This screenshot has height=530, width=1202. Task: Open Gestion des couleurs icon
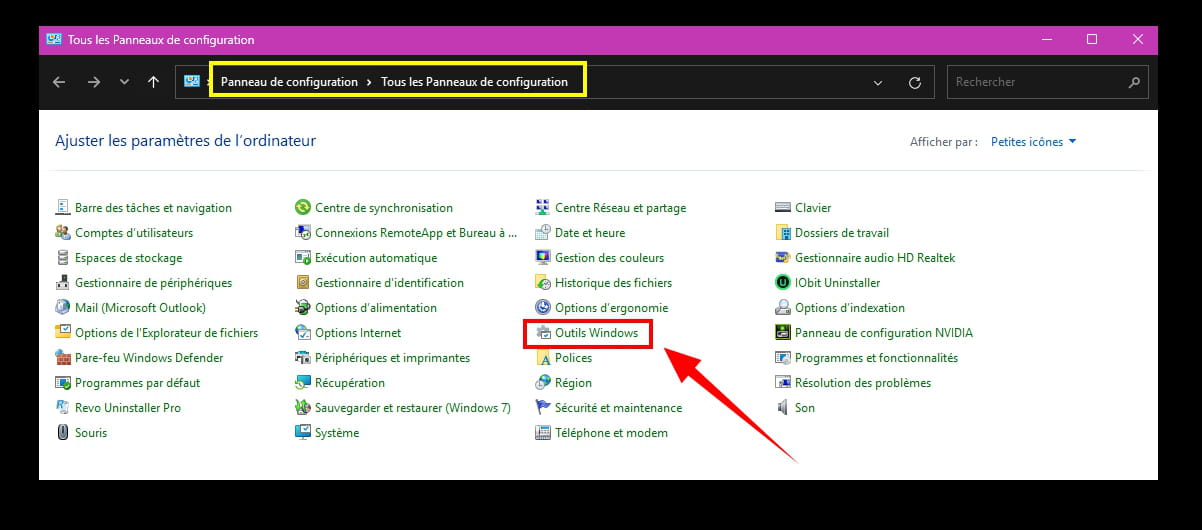tap(543, 258)
